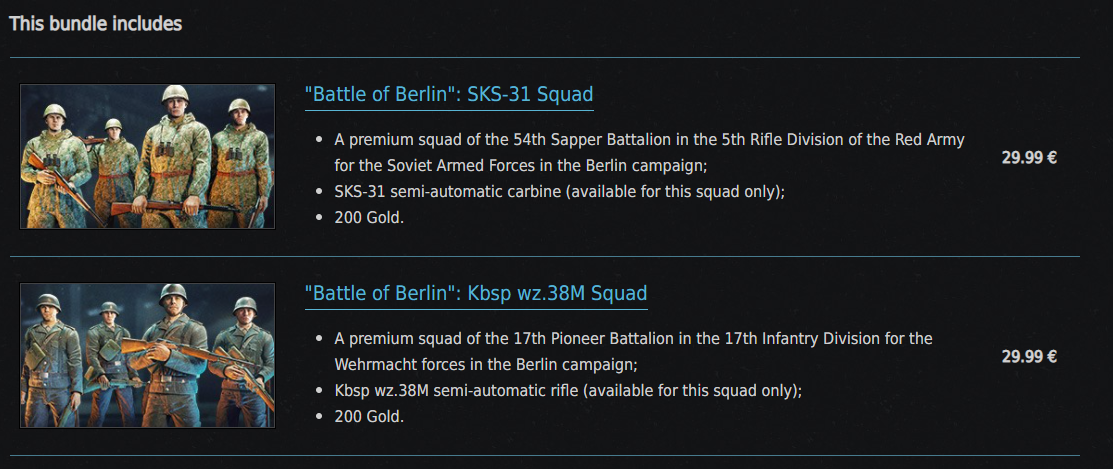Click the SKS-31 Squad soldiers thumbnail

pyautogui.click(x=147, y=156)
